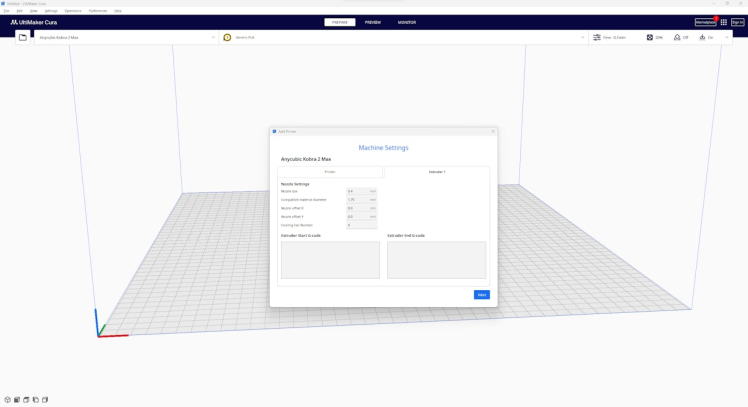Open the Ultimaker apps grid icon

[724, 22]
